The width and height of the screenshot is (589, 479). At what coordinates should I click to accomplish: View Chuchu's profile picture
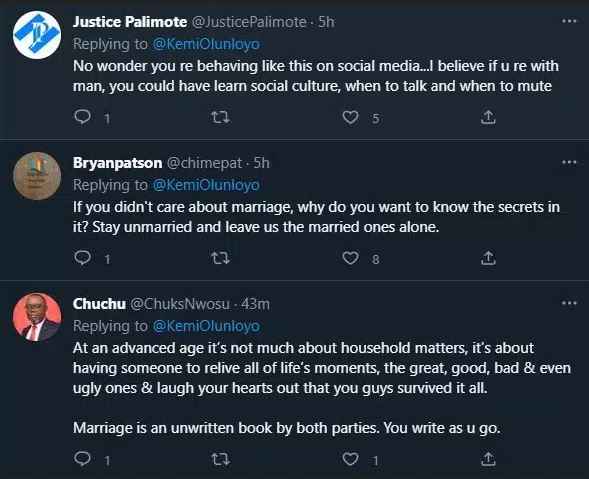(x=37, y=317)
